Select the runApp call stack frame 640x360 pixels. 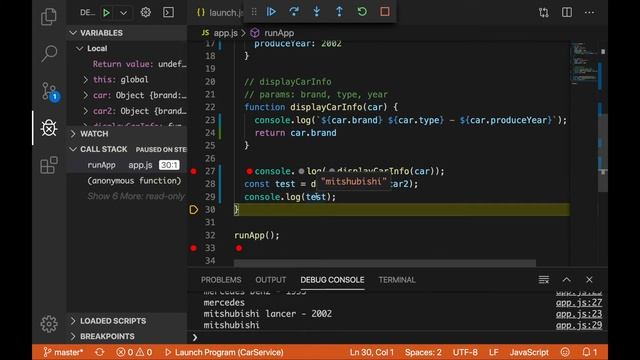pyautogui.click(x=127, y=165)
